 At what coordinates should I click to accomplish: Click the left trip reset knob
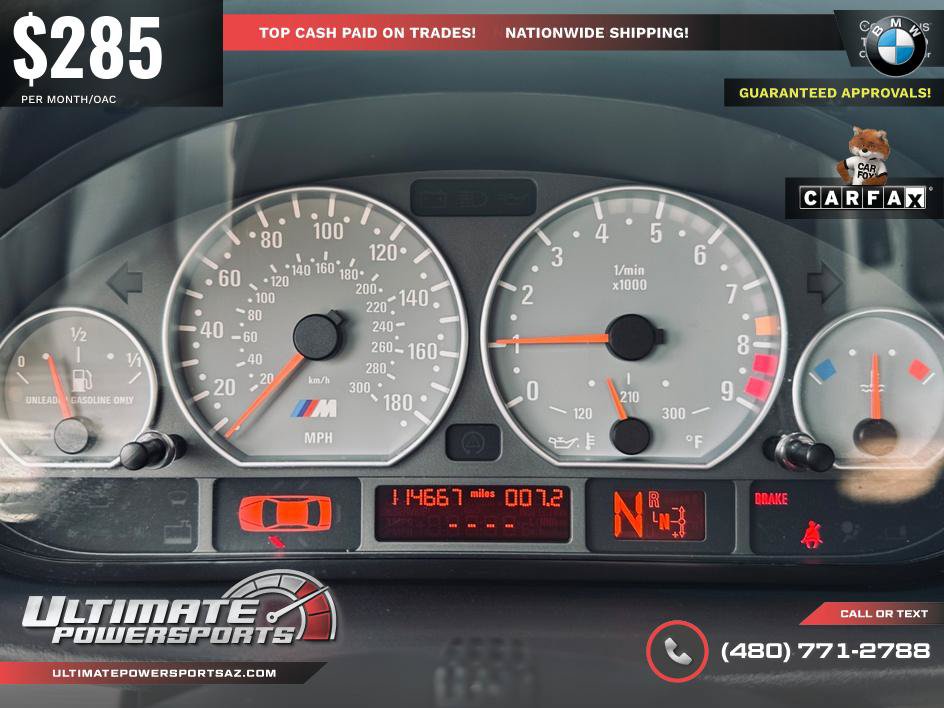(151, 450)
